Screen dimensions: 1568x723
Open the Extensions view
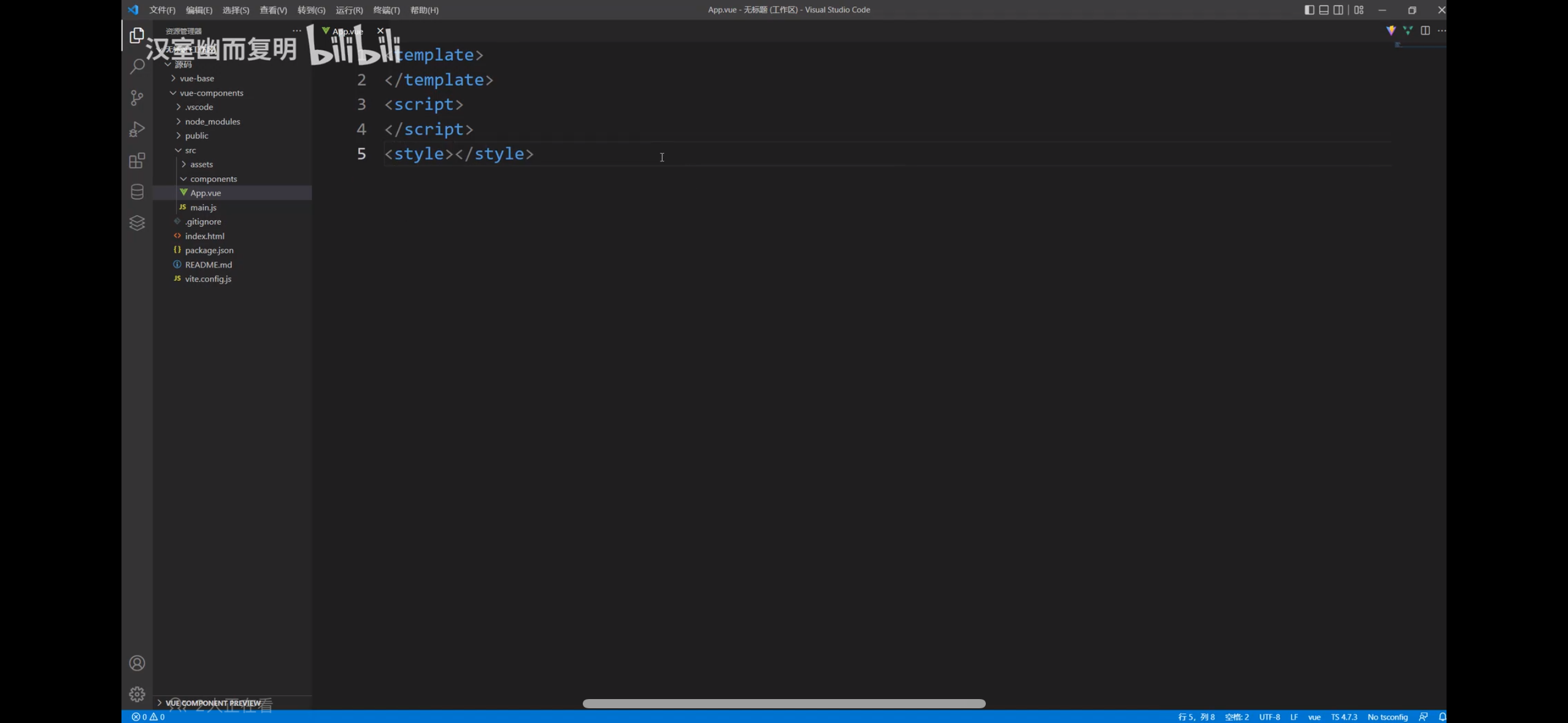click(x=137, y=161)
